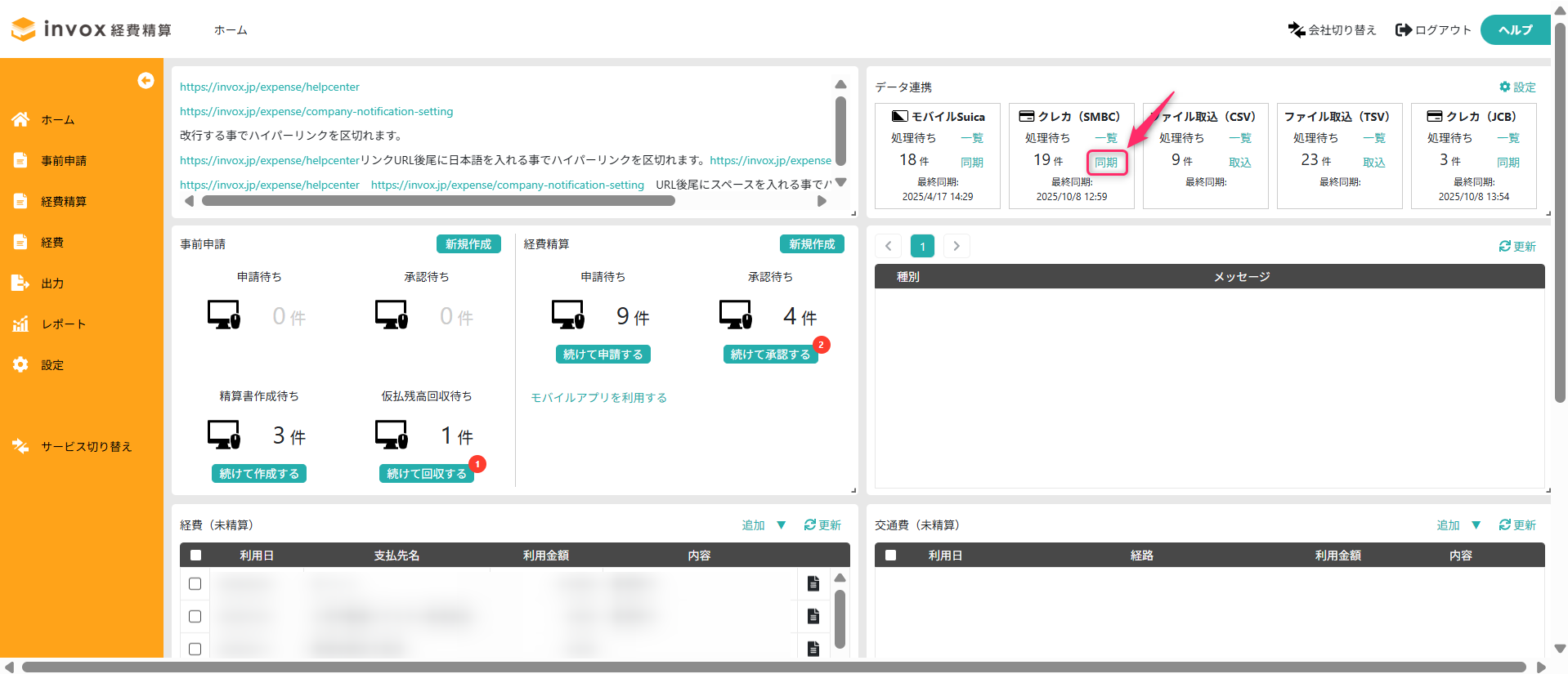Screen dimensions: 1568x674
Task: Expand the 追加 dropdown arrow in 経費（未精算）
Action: (781, 525)
